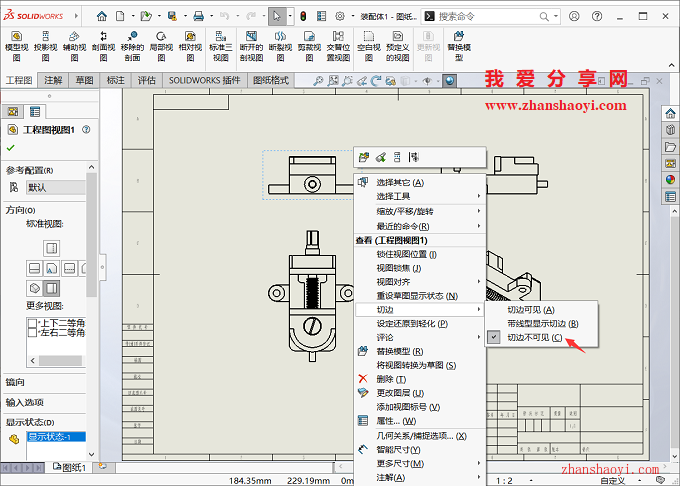
Task: Open the Options gear icon
Action: point(340,16)
